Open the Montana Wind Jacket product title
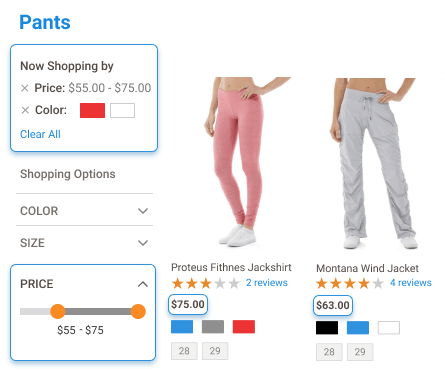 367,268
